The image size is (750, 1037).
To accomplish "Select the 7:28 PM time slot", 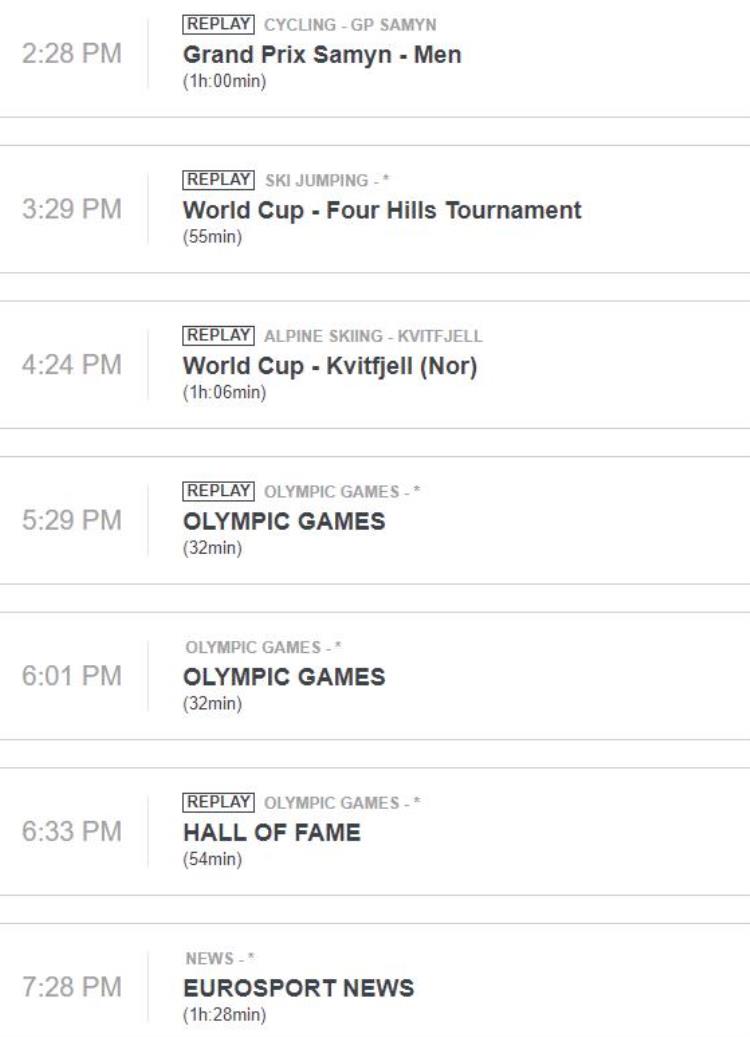I will [x=71, y=987].
